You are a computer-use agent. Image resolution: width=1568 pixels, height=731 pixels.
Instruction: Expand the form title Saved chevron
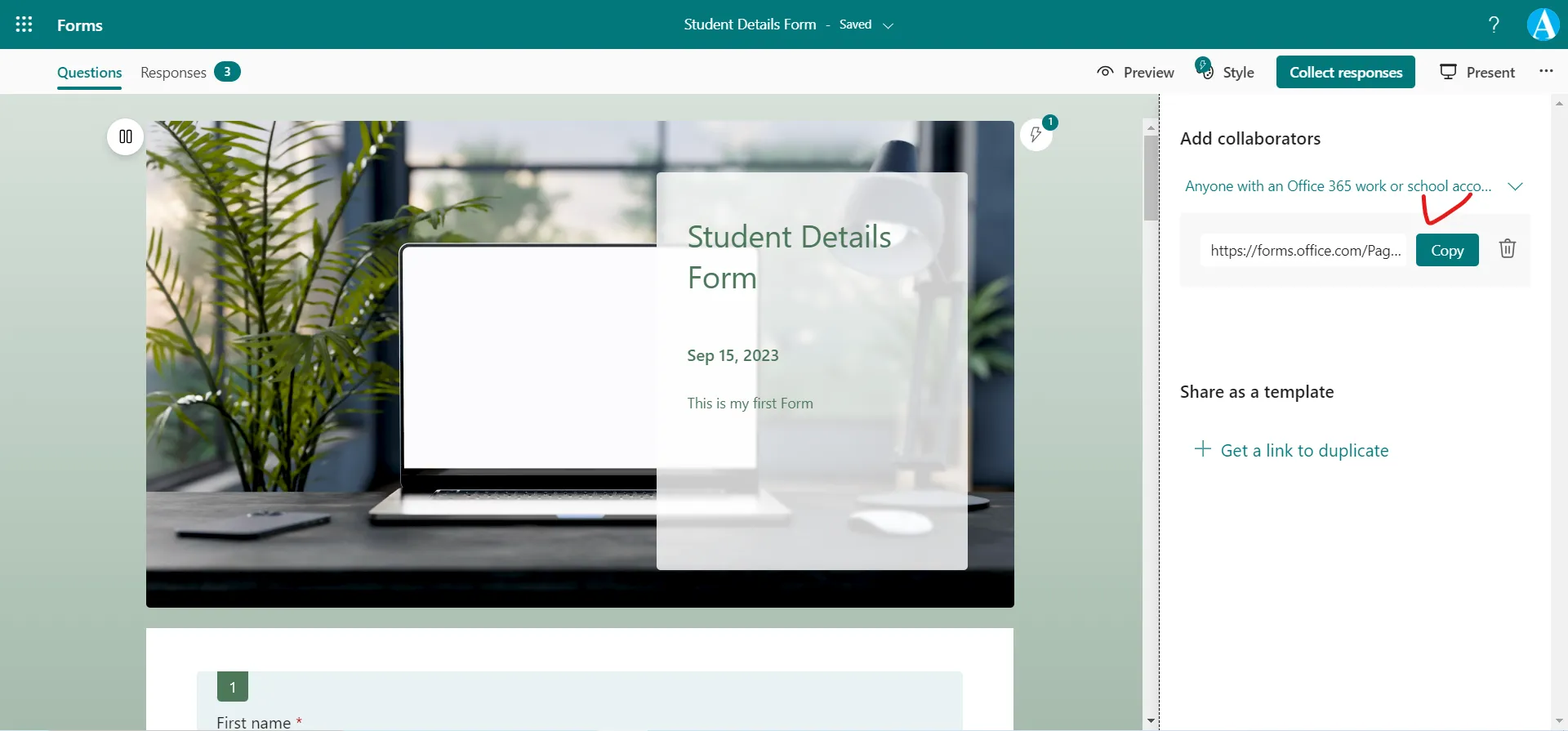click(889, 25)
